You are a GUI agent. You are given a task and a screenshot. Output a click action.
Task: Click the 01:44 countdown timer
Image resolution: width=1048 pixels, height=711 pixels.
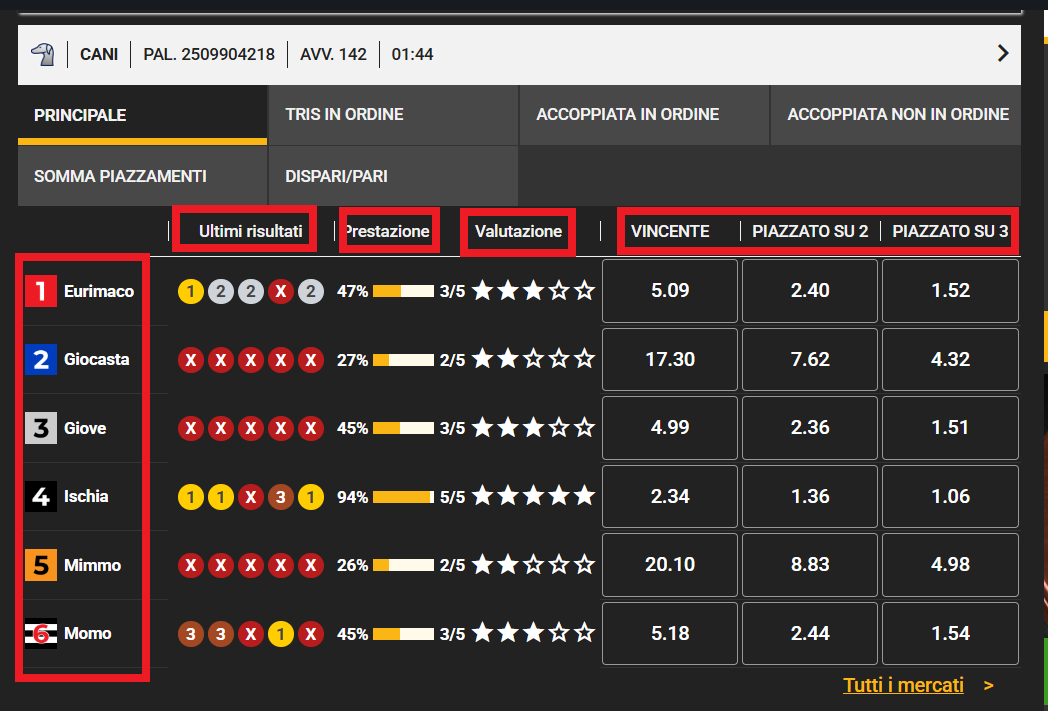[x=412, y=54]
